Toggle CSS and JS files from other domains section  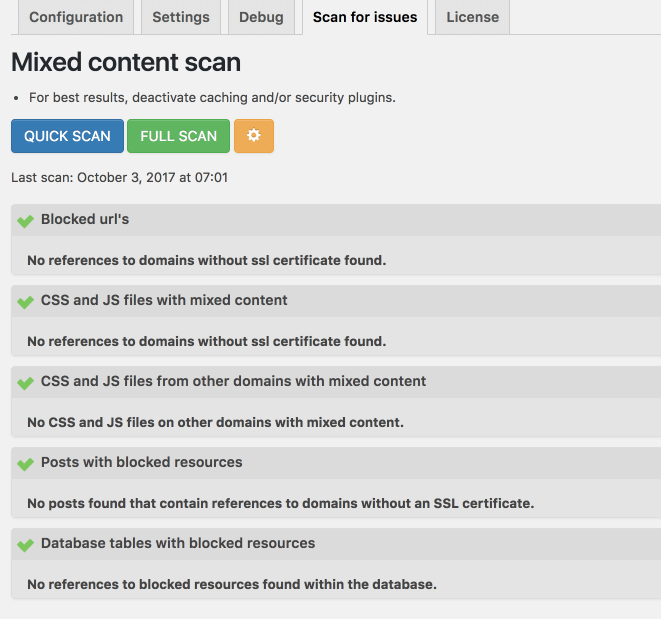click(x=336, y=382)
